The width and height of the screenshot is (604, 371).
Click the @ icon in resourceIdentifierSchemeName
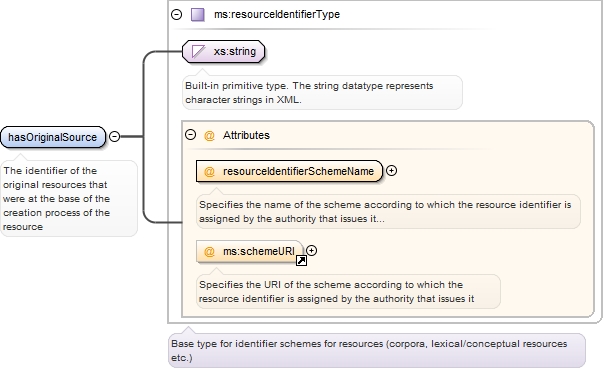pyautogui.click(x=209, y=171)
